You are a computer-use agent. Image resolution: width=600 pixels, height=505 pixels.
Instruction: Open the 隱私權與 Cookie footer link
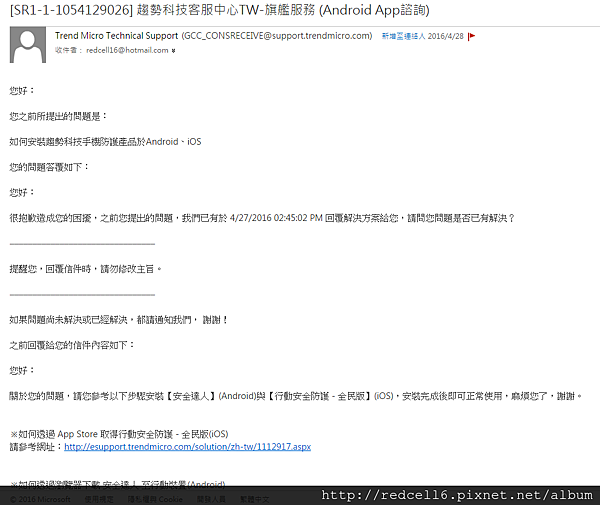155,499
